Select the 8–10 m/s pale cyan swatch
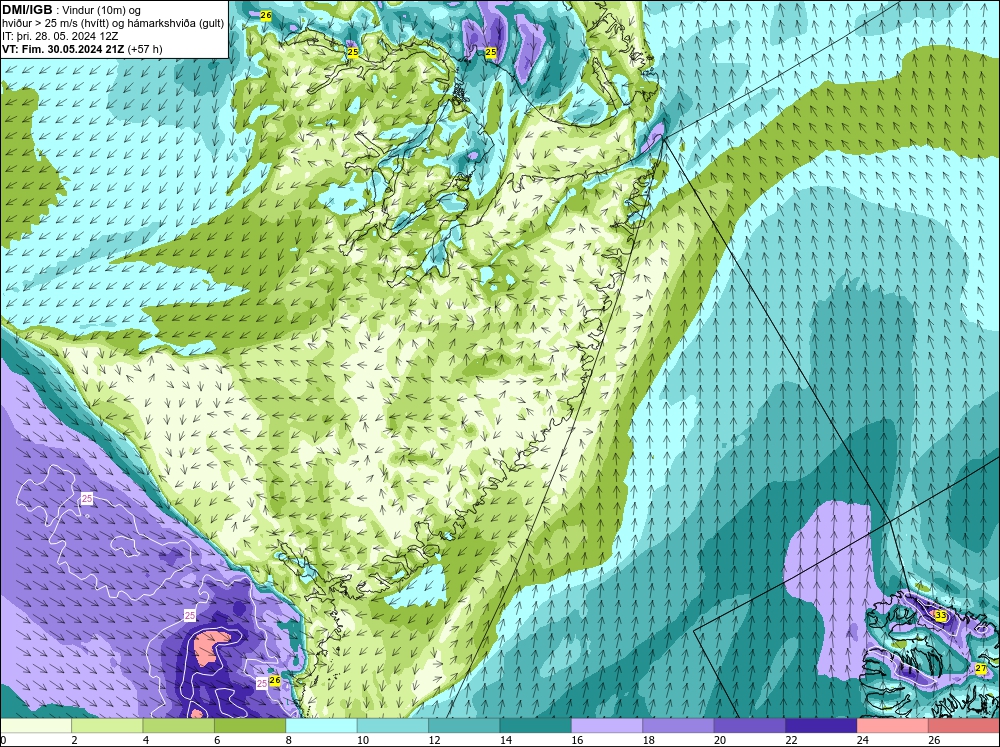Viewport: 1000px width, 747px height. coord(321,726)
